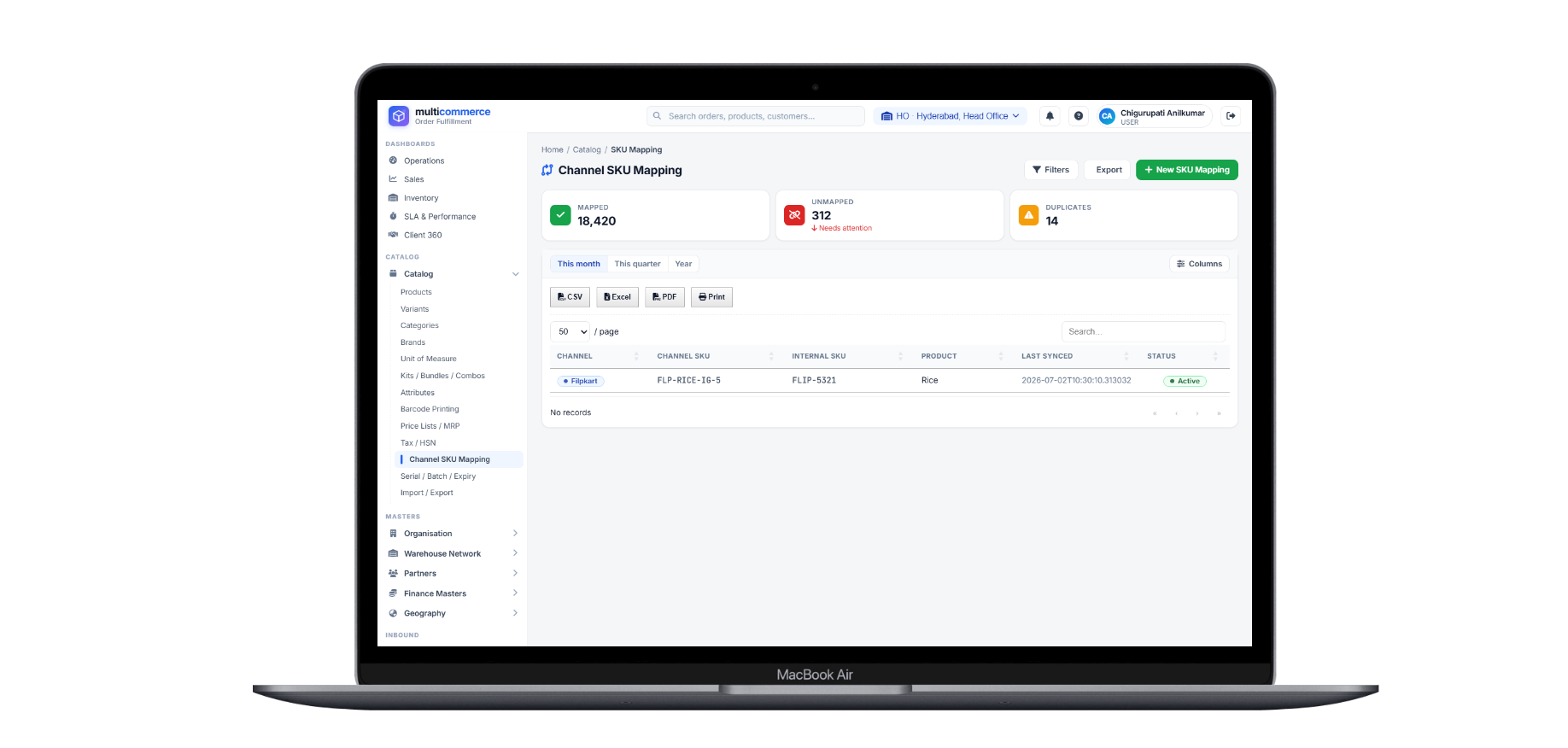
Task: Click the multicommerce logo icon
Action: coord(399,116)
